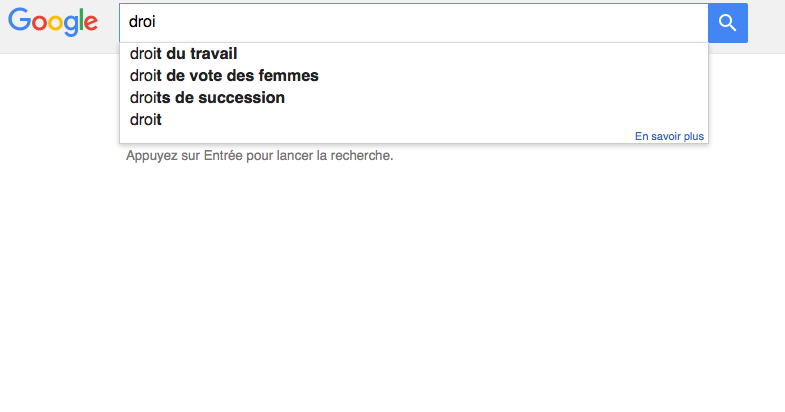Select the plain 'droit' suggestion
Screen dimensions: 785x412
coord(414,120)
